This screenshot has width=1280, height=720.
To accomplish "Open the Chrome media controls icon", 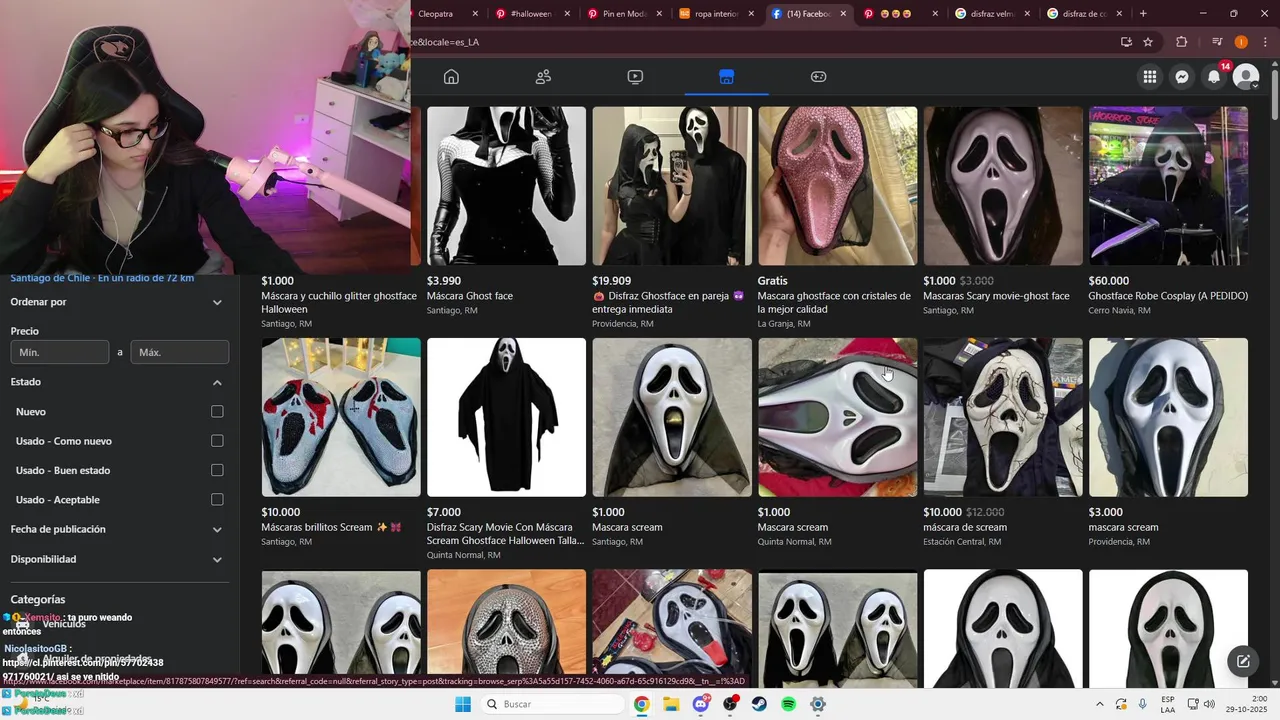I will (1217, 42).
